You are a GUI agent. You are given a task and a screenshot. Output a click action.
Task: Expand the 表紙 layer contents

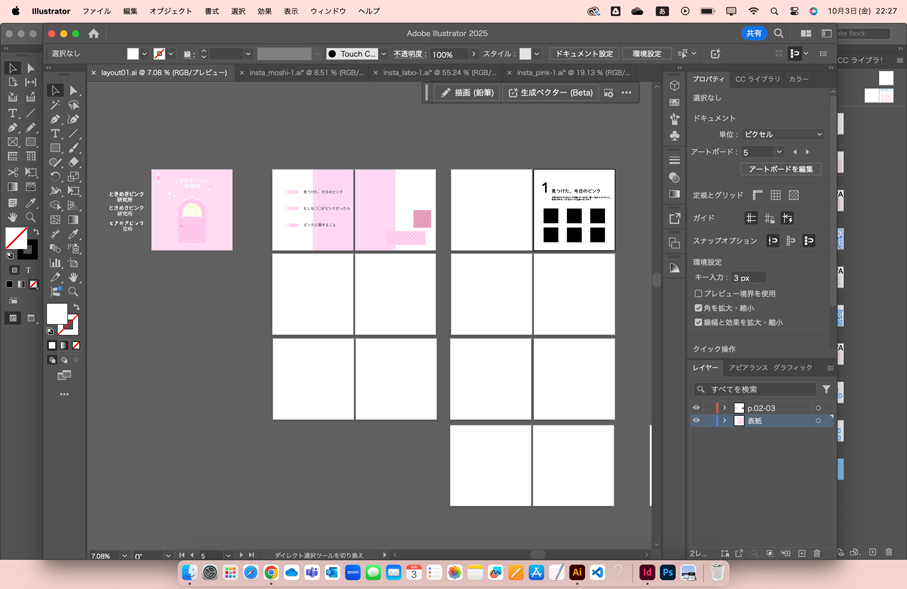point(724,421)
